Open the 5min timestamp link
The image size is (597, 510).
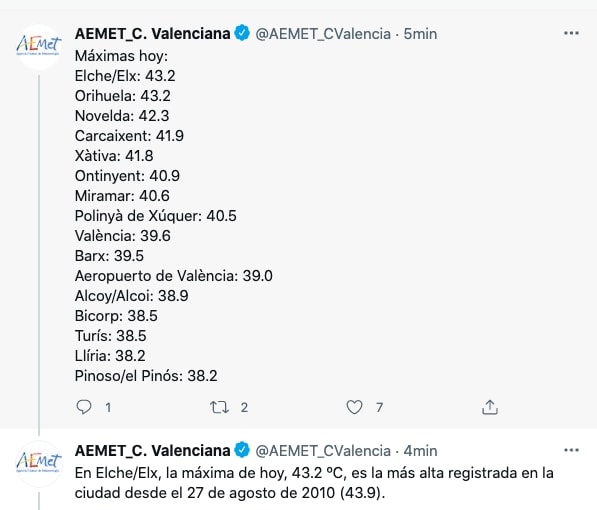coord(420,34)
